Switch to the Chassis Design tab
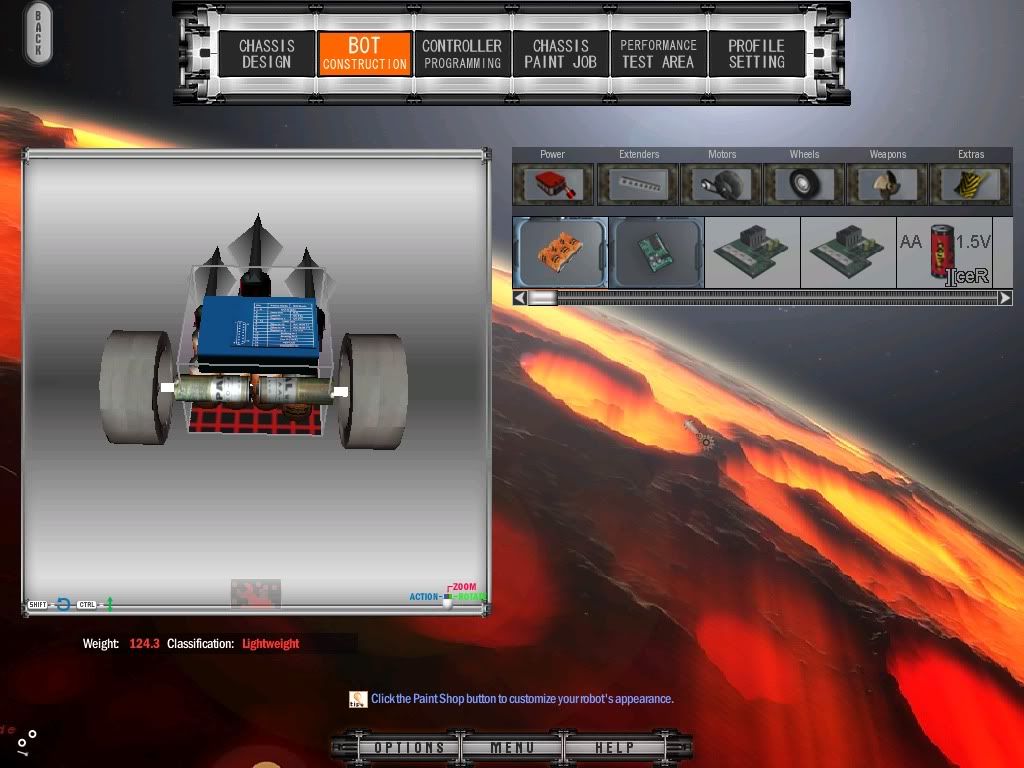The width and height of the screenshot is (1024, 768). (x=266, y=54)
